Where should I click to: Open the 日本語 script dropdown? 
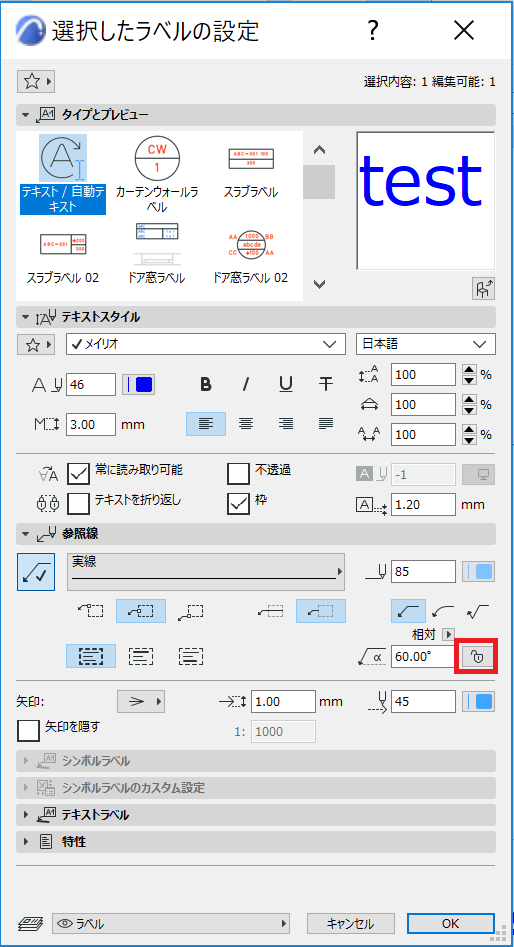pyautogui.click(x=426, y=344)
